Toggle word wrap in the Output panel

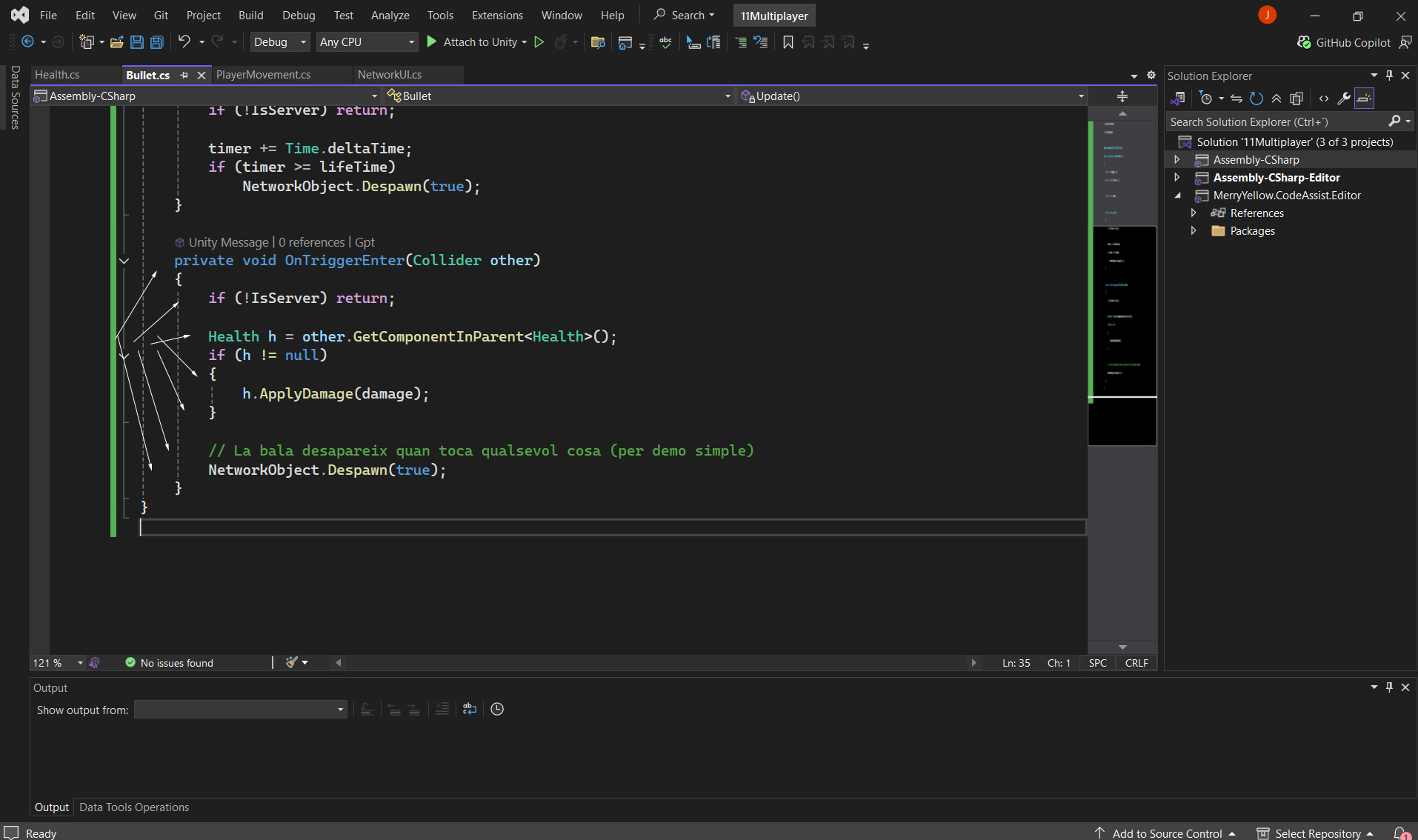click(470, 709)
